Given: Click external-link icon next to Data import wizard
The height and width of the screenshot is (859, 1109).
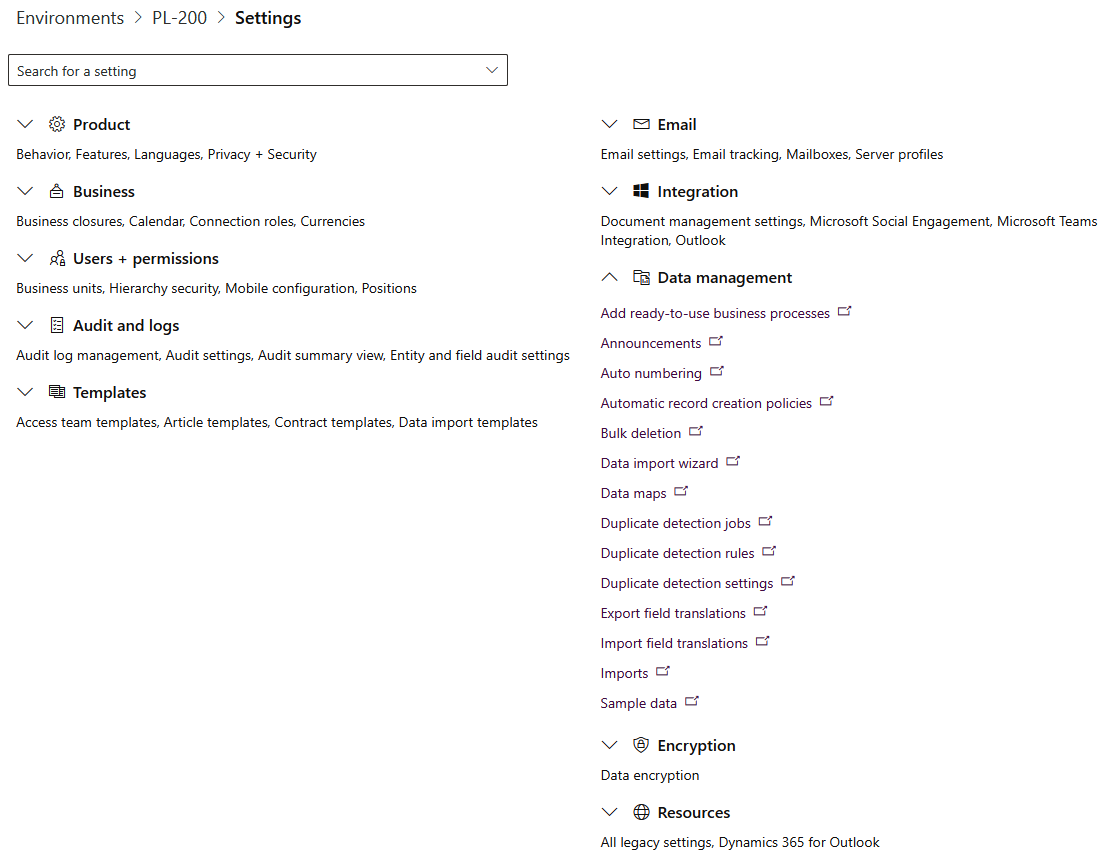Looking at the screenshot, I should pos(733,461).
